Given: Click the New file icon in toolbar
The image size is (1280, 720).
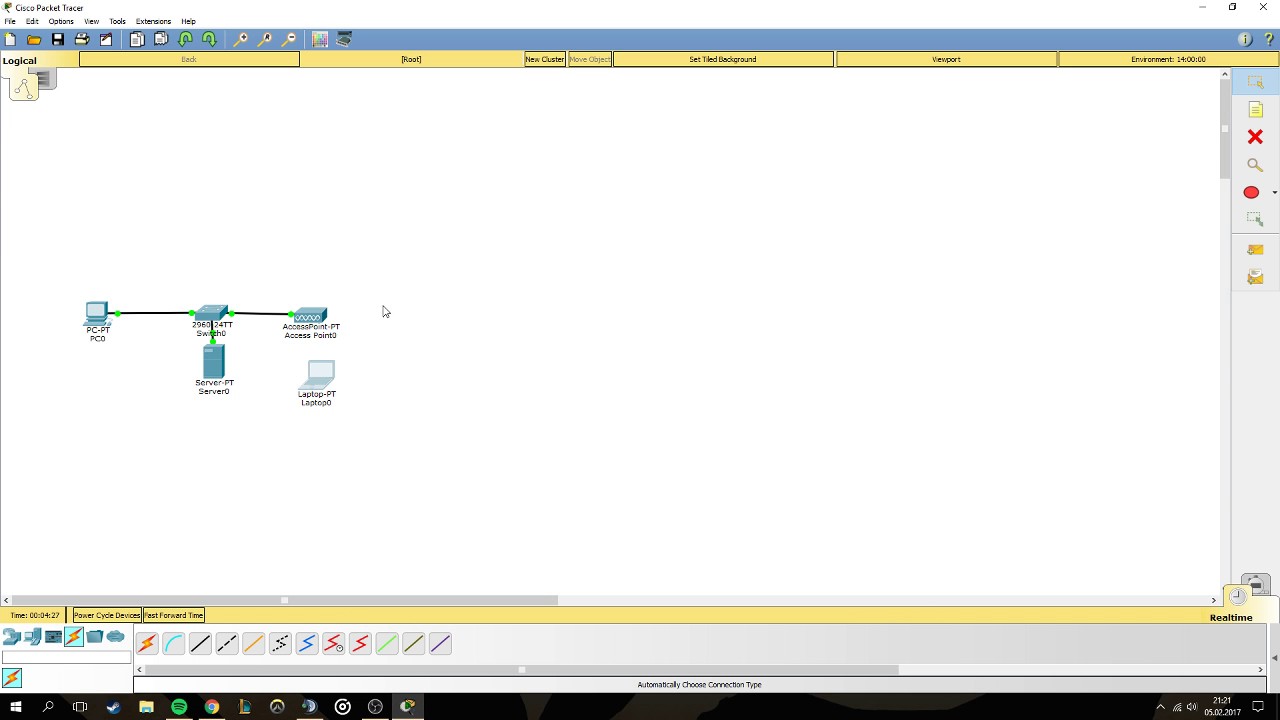Looking at the screenshot, I should tap(10, 39).
